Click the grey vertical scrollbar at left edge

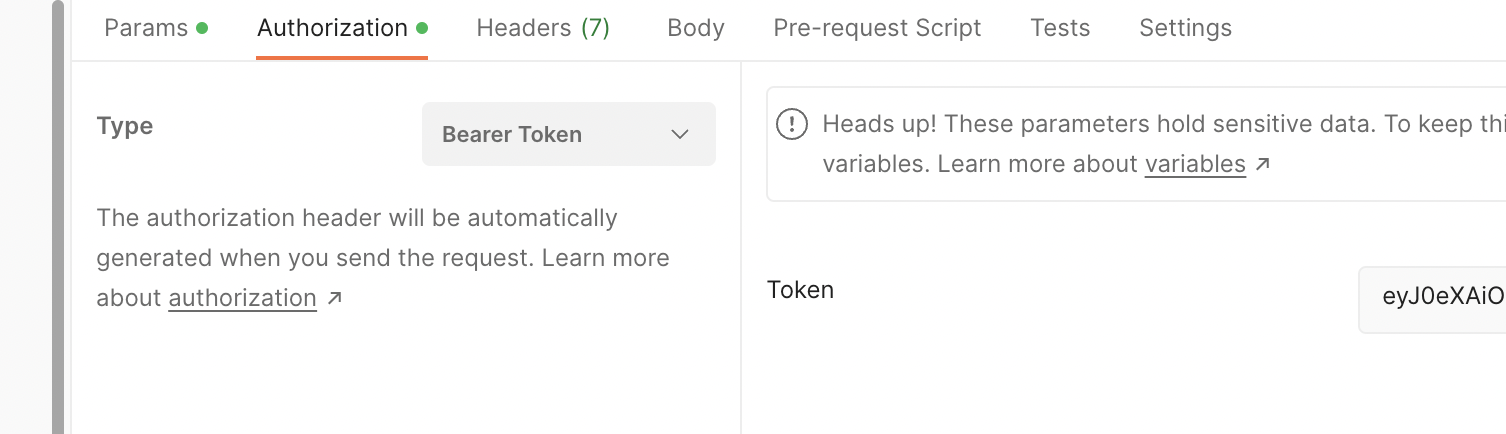pos(58,217)
